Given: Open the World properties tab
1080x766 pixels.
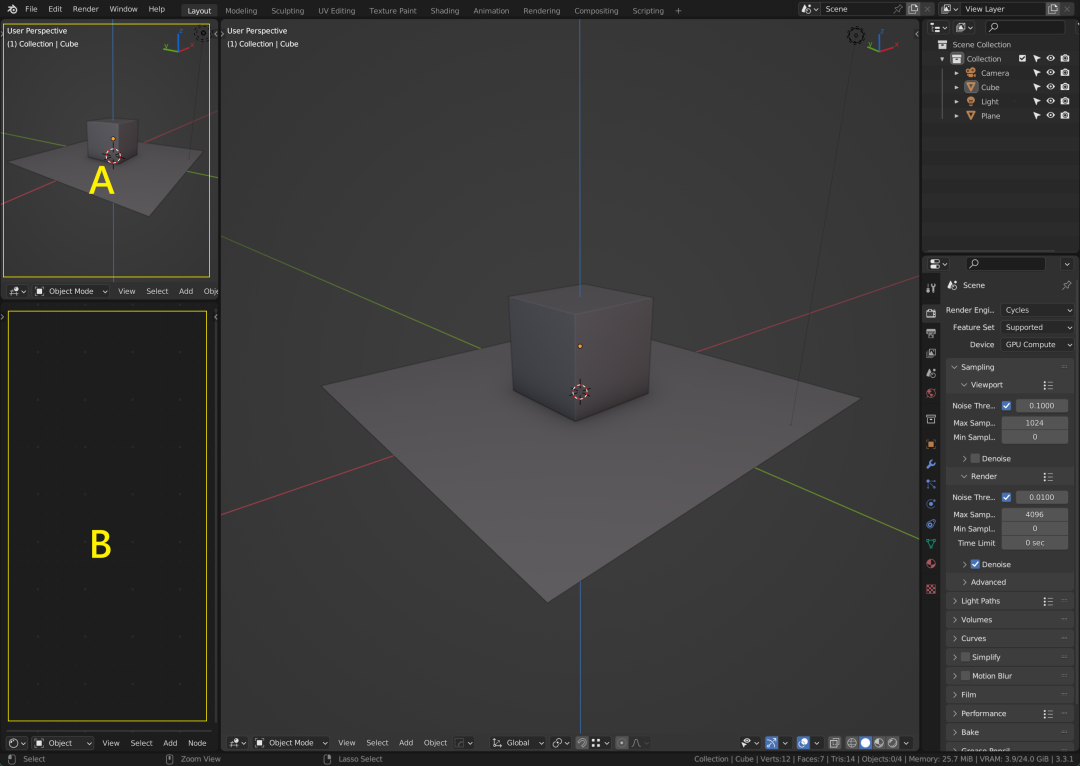Looking at the screenshot, I should pos(931,393).
